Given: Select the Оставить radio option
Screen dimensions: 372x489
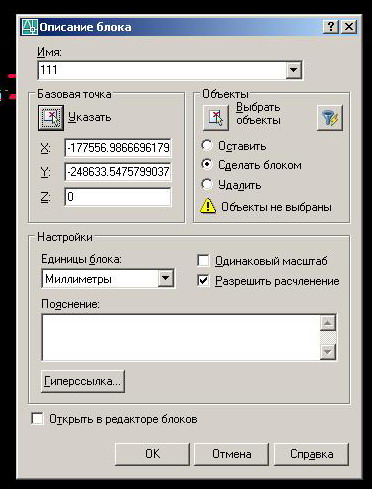Looking at the screenshot, I should (x=207, y=145).
